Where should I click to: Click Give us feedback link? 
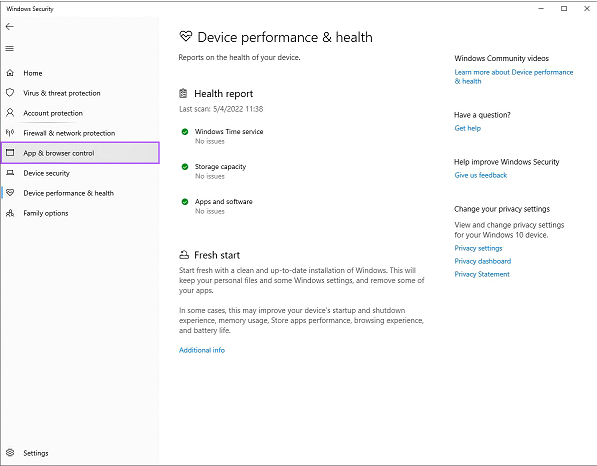(x=480, y=175)
